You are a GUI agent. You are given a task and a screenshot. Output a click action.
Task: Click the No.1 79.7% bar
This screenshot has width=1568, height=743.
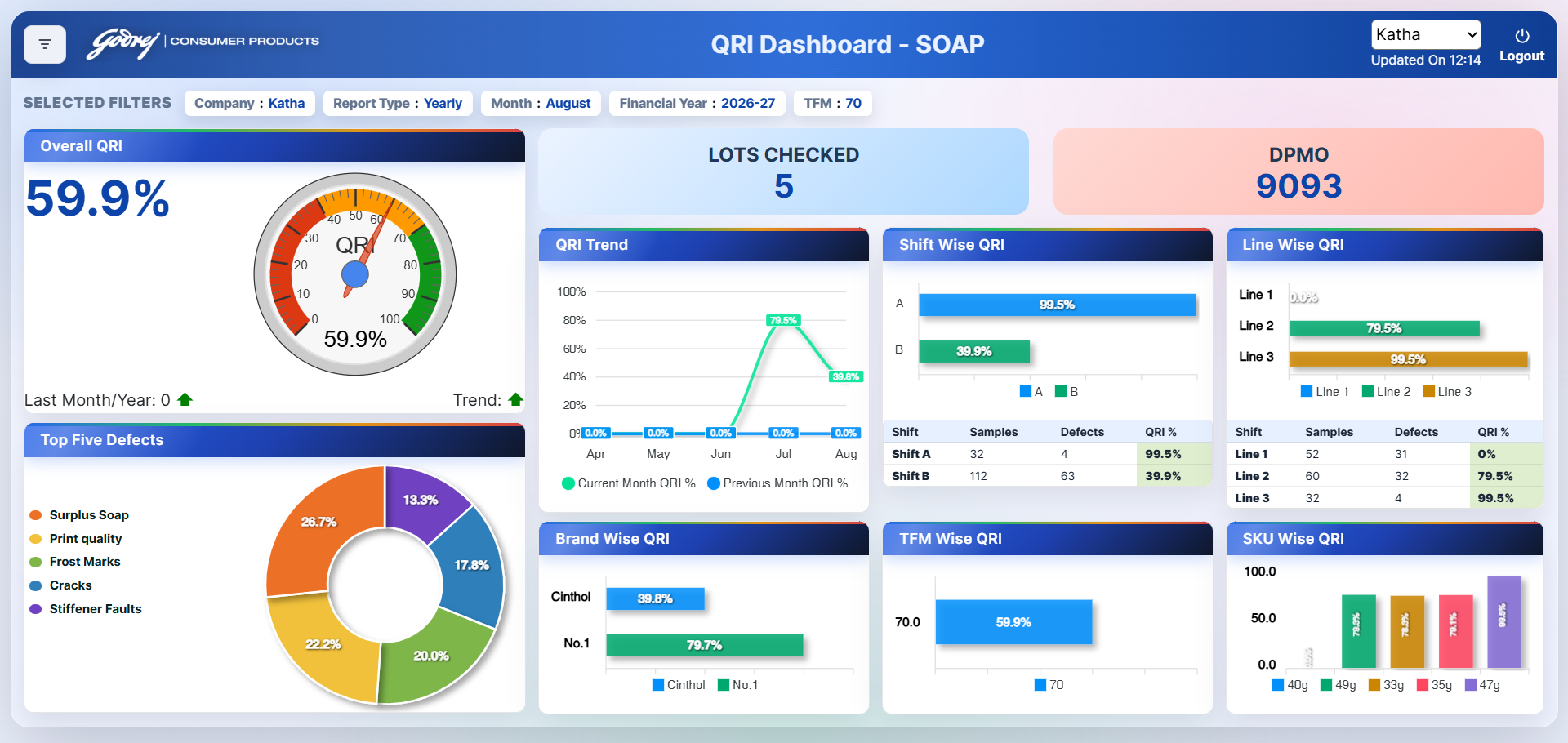[x=705, y=645]
